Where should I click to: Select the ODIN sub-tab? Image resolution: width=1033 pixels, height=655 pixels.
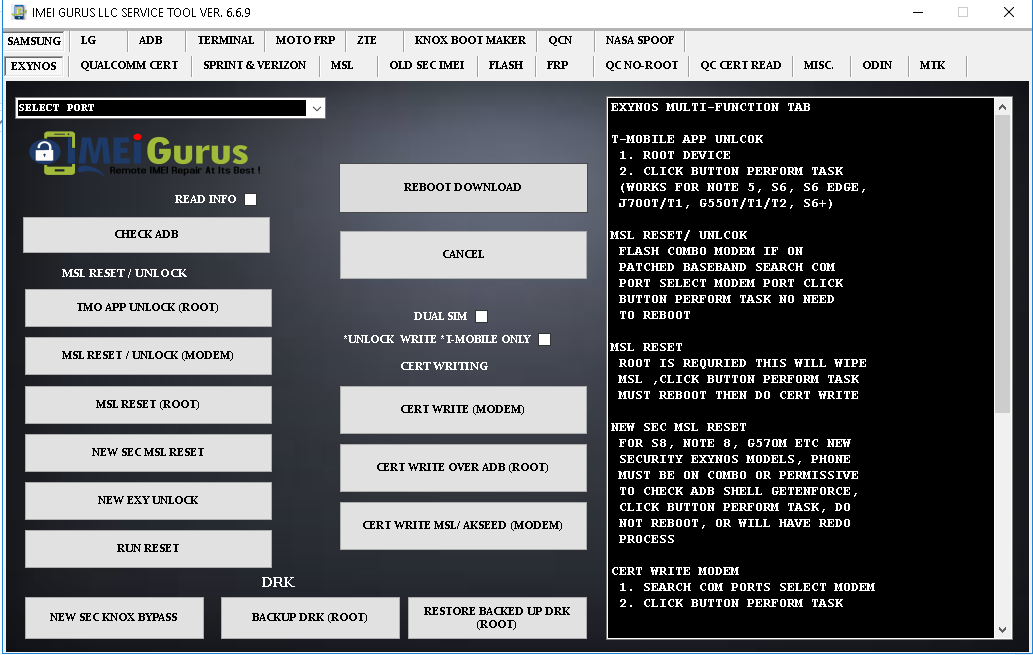coord(877,65)
